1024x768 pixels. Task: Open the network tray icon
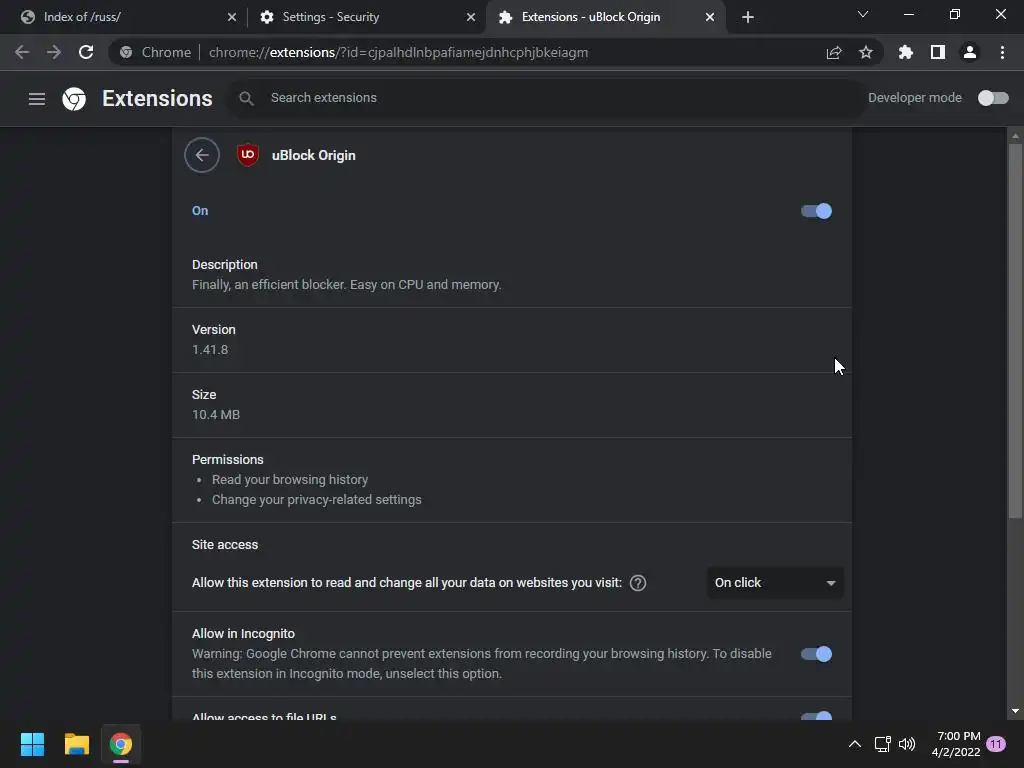pos(882,744)
